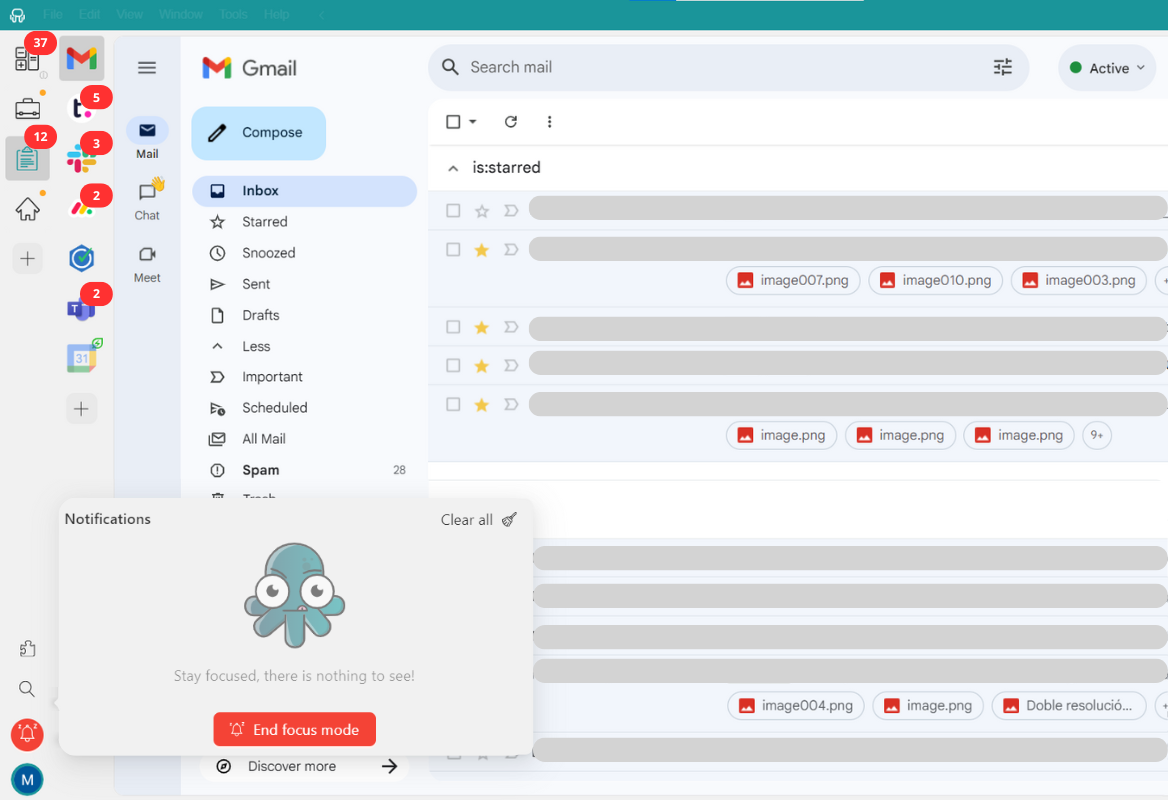Open the Sent folder
The height and width of the screenshot is (800, 1169).
[256, 284]
